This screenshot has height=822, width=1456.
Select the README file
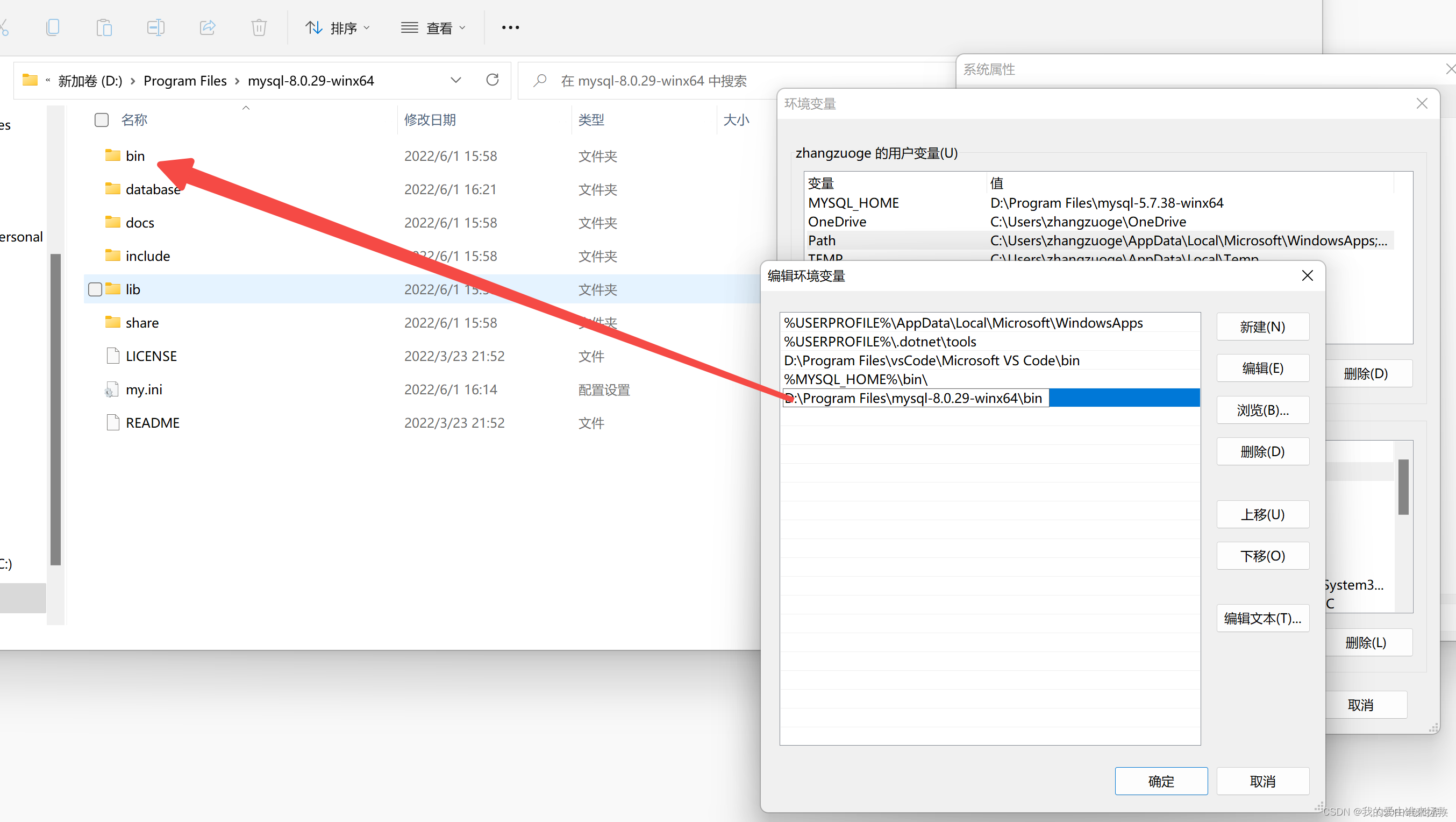click(x=152, y=423)
